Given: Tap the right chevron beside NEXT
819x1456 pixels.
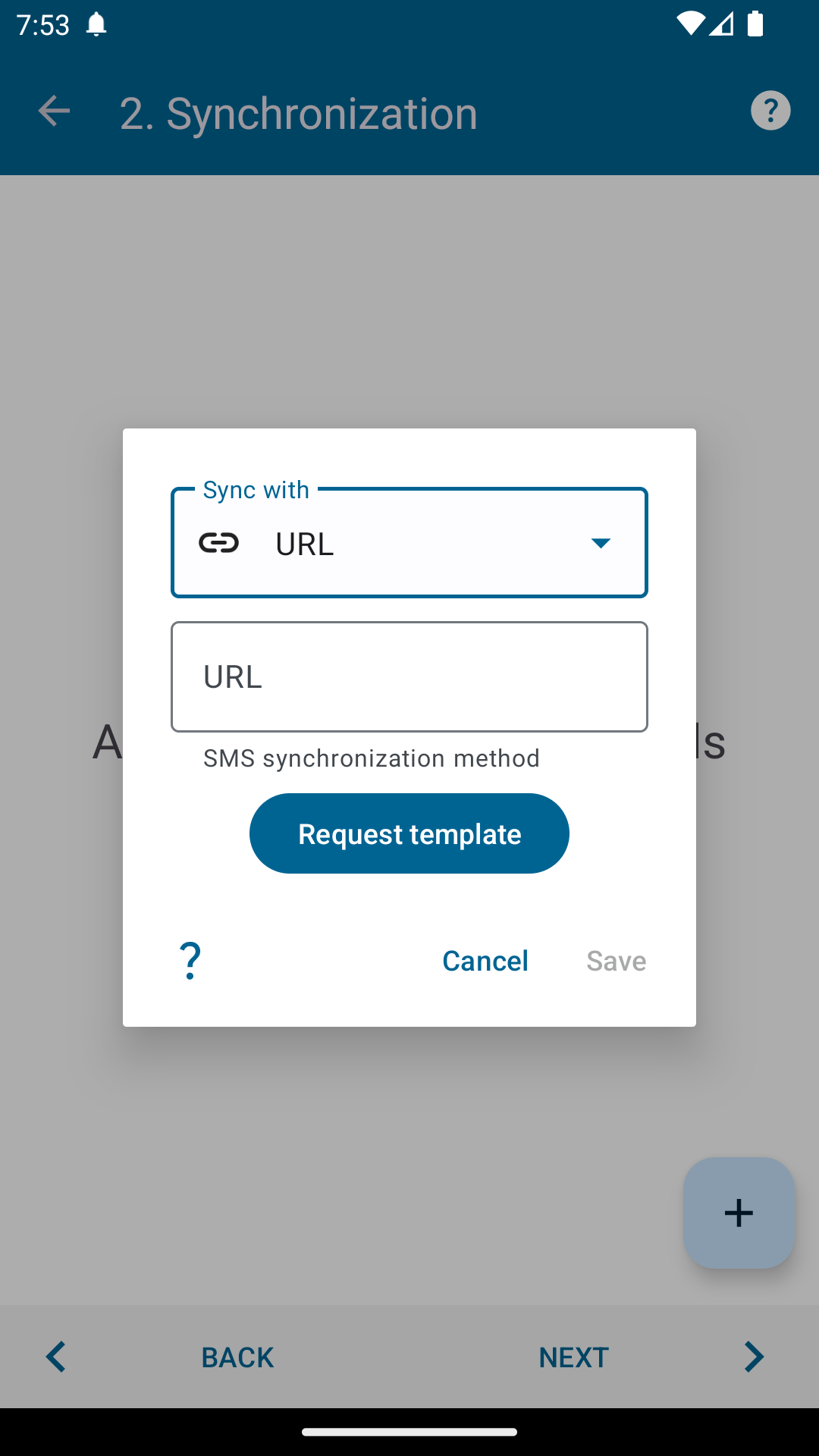Looking at the screenshot, I should click(754, 1357).
